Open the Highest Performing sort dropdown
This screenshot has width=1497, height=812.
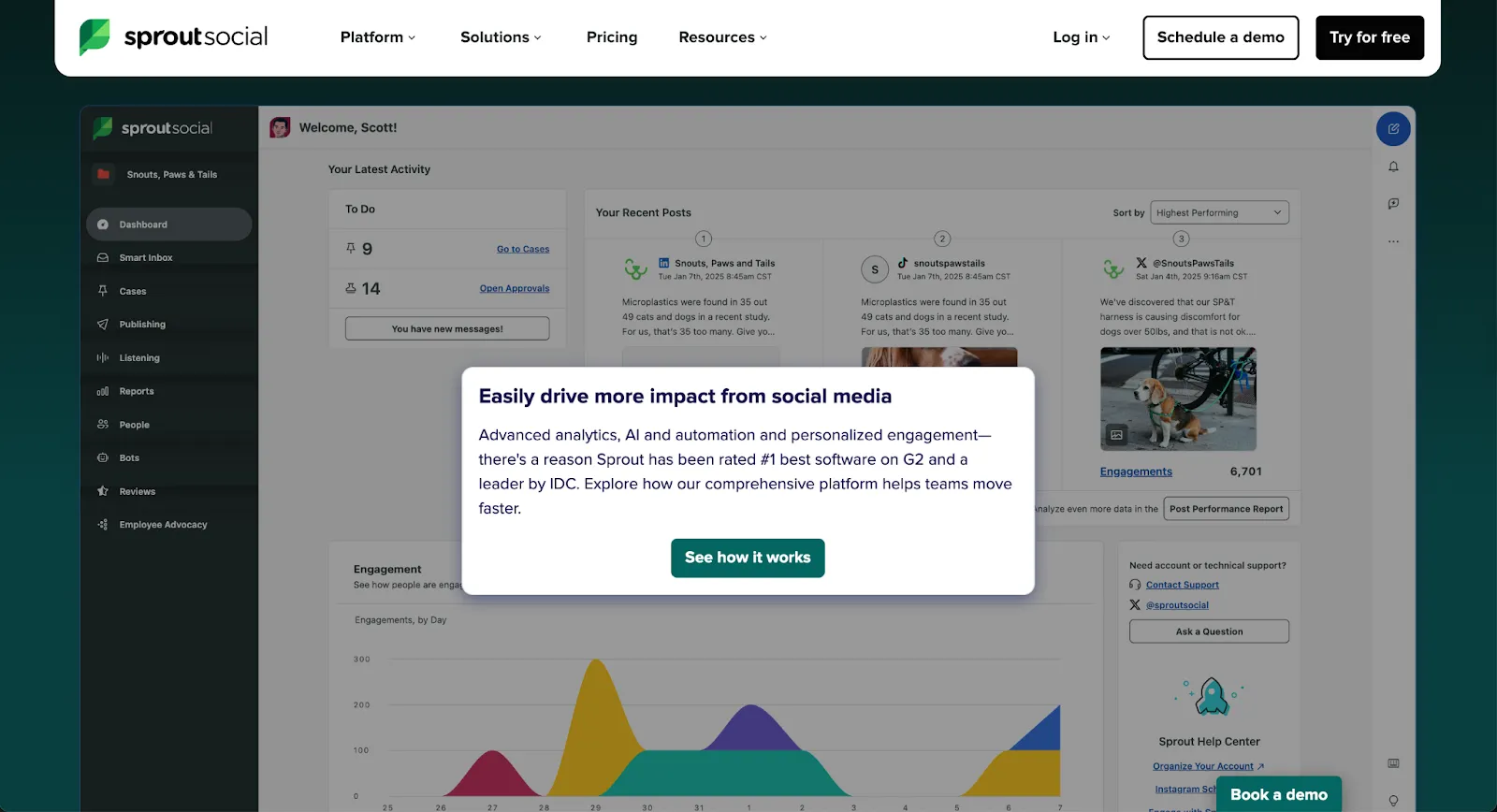[1219, 212]
